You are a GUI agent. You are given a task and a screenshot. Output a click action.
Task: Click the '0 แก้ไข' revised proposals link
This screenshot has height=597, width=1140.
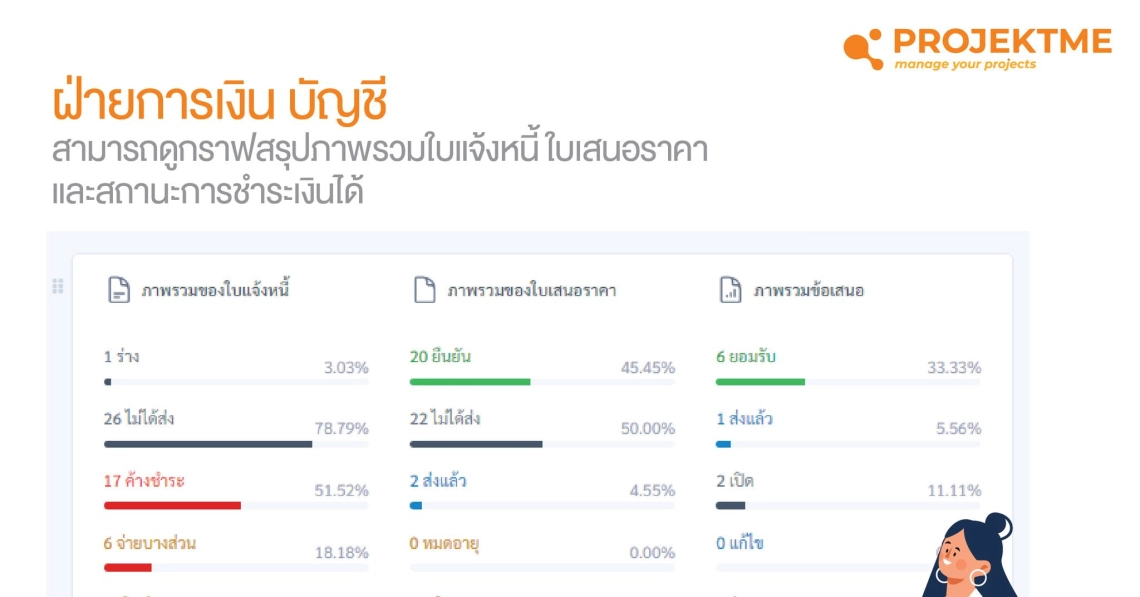click(740, 543)
